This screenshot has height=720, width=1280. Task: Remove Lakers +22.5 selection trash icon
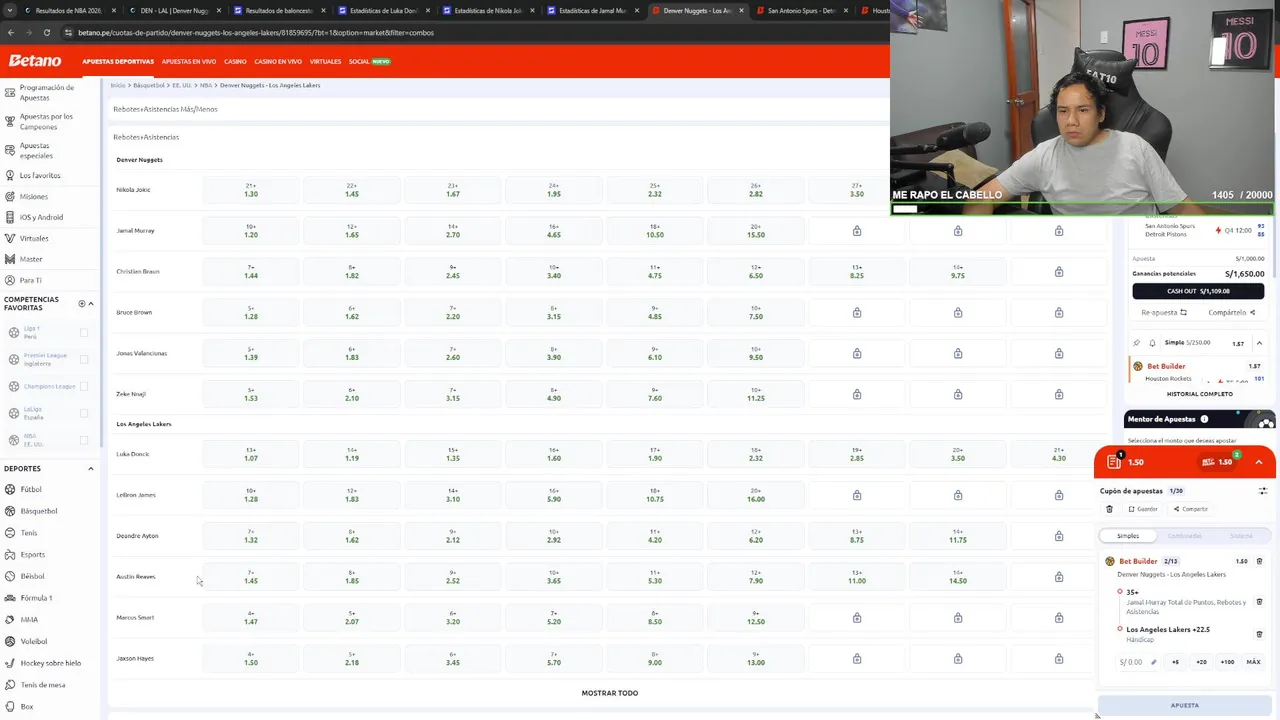[1259, 634]
